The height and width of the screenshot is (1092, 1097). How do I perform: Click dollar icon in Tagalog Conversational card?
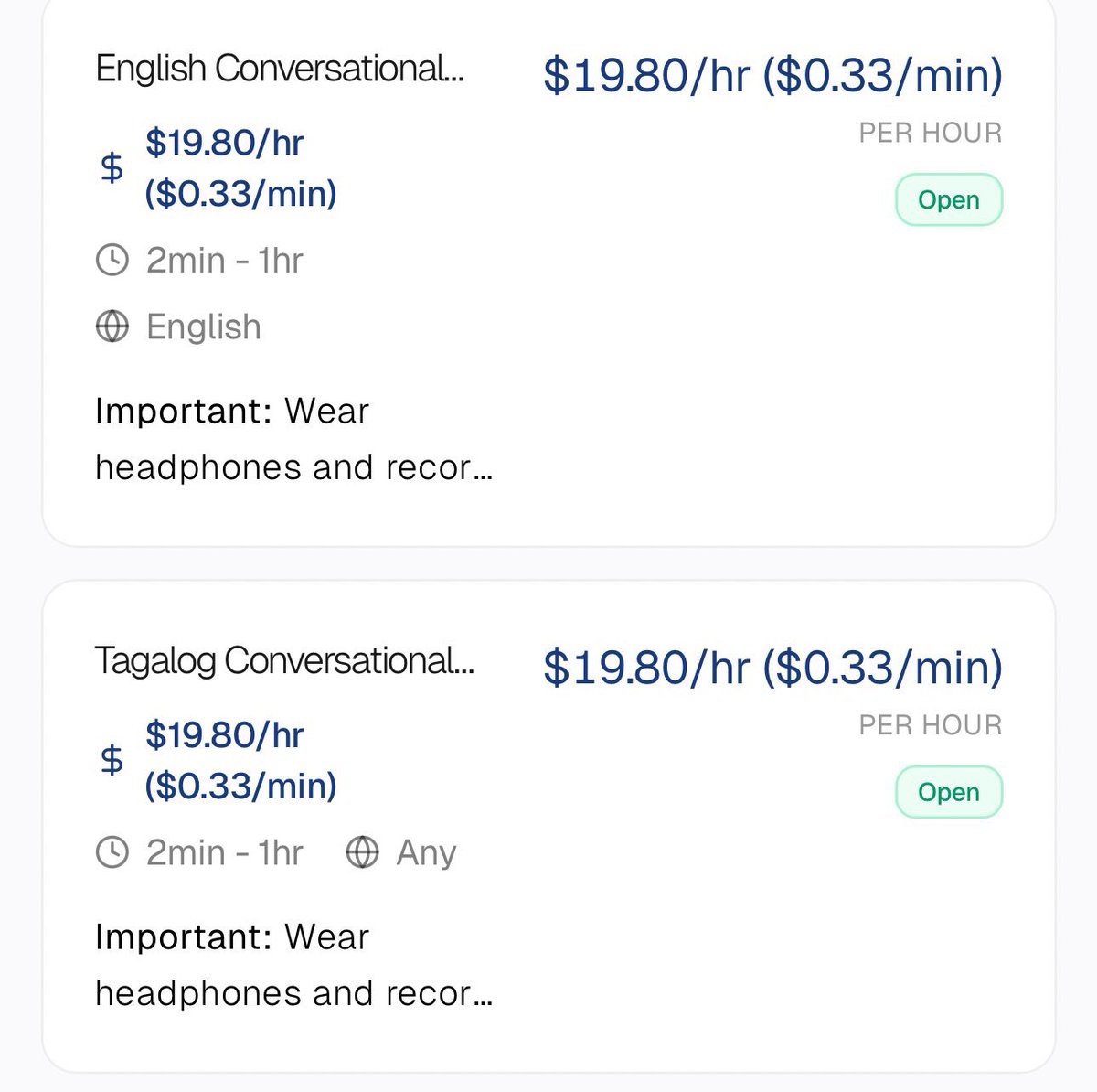[112, 760]
